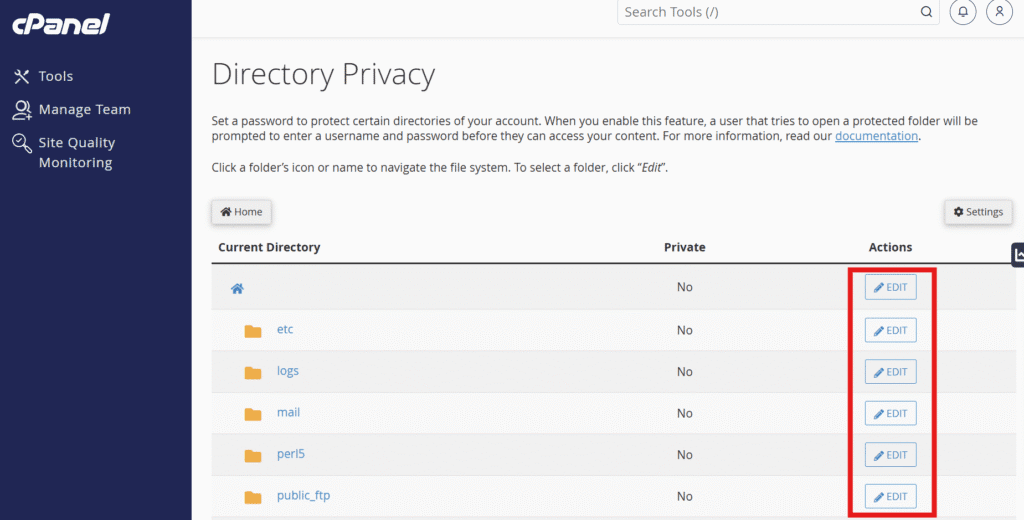The width and height of the screenshot is (1024, 520).
Task: Click the Directory Privacy heading
Action: 323,75
